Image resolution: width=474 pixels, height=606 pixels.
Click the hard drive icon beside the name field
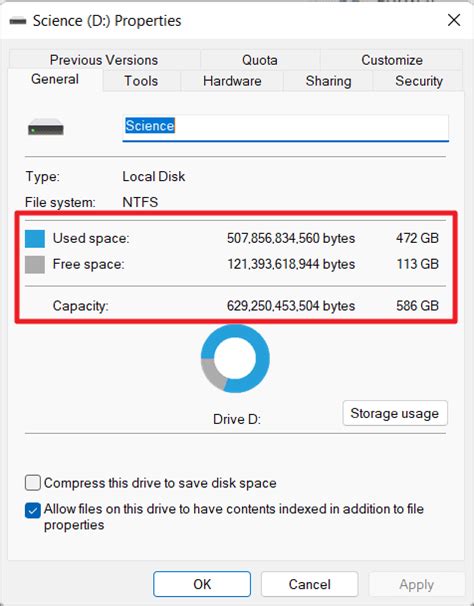(x=46, y=127)
